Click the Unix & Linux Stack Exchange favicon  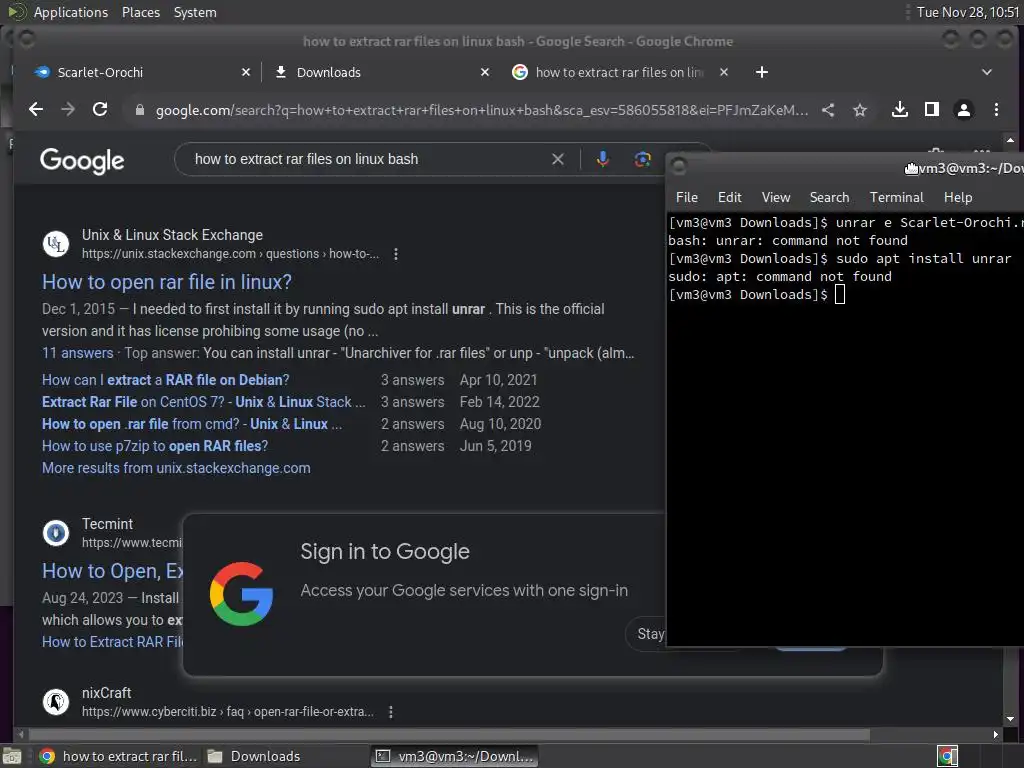point(56,244)
